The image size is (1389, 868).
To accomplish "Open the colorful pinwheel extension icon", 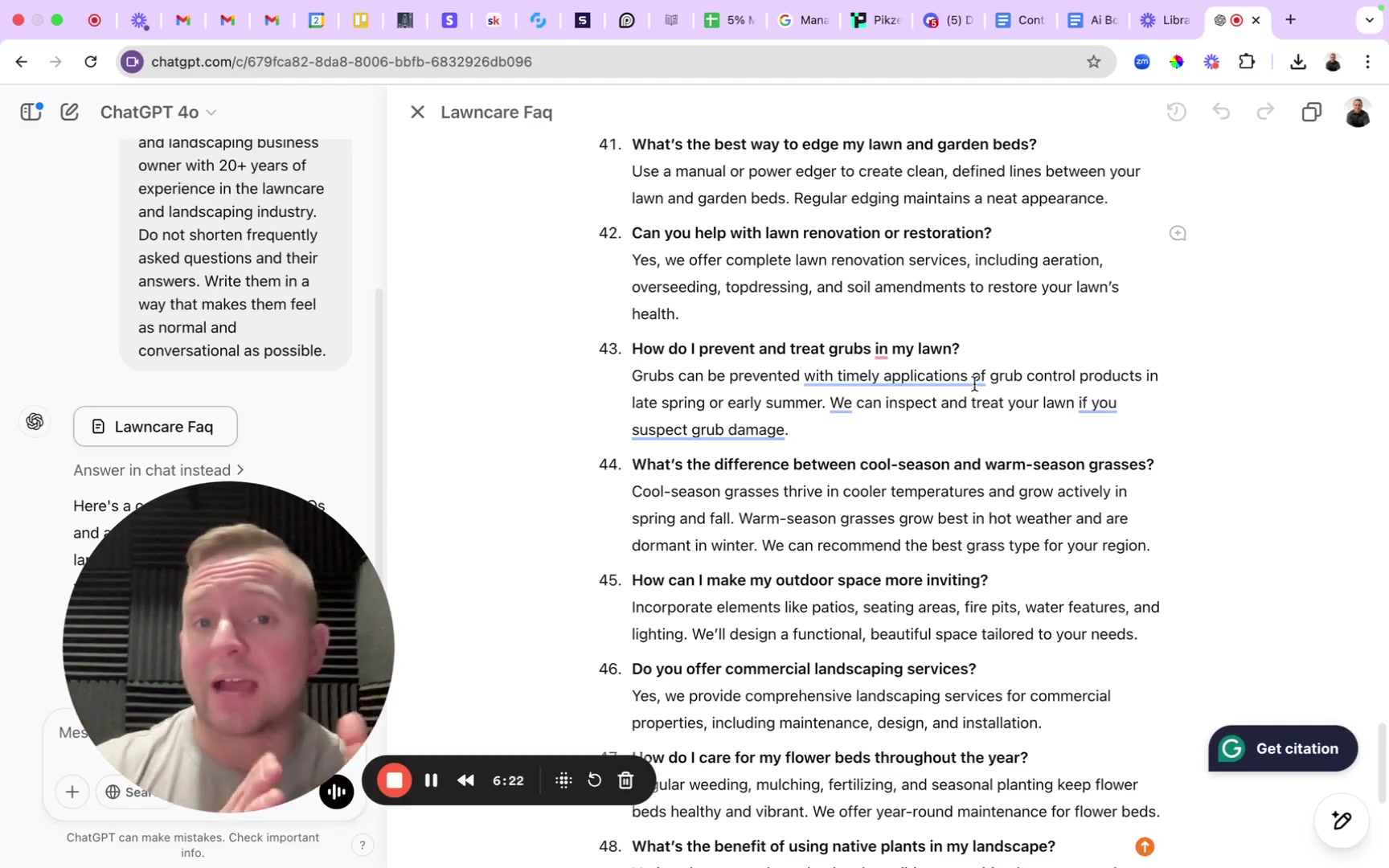I will 1177,62.
